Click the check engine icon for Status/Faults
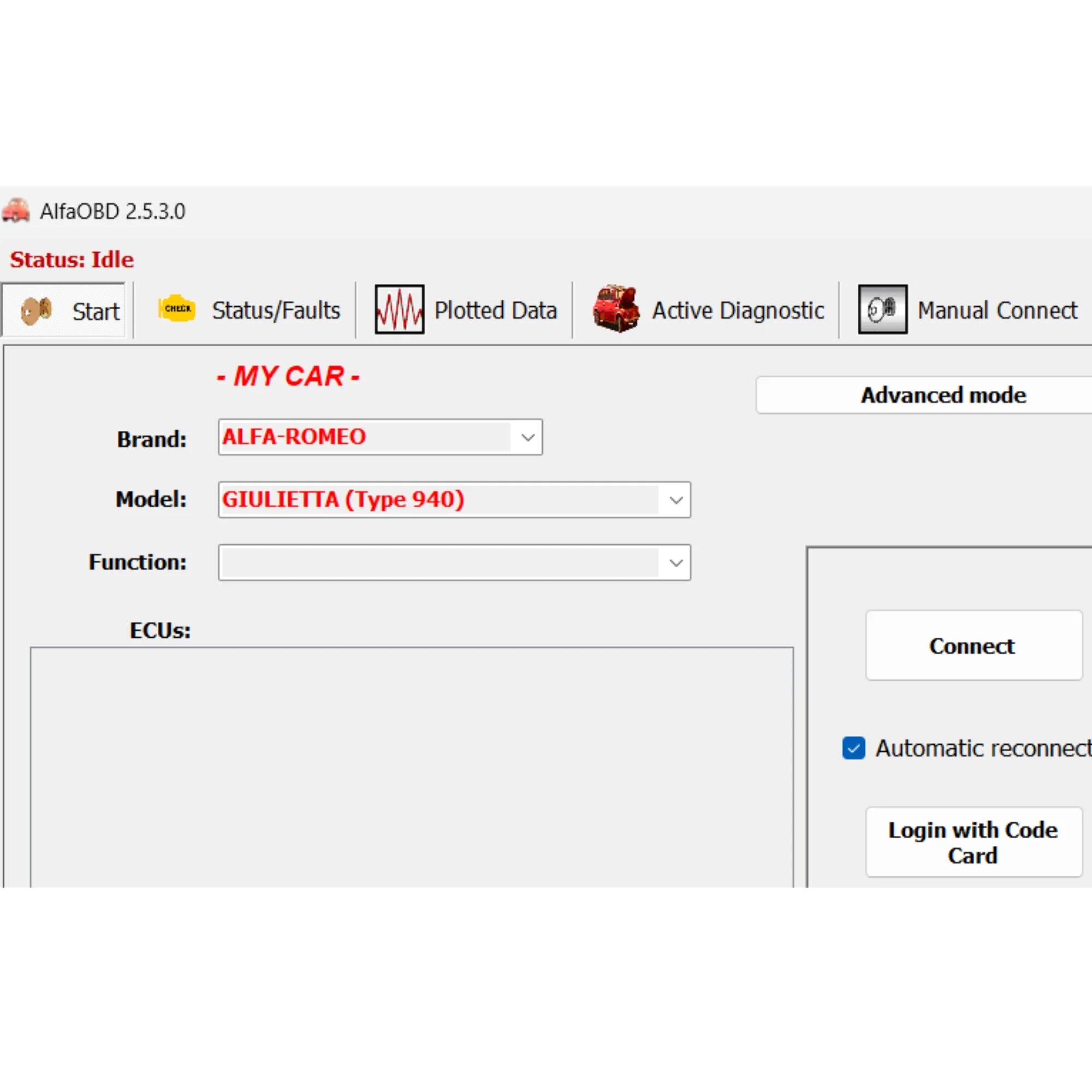 coord(177,308)
